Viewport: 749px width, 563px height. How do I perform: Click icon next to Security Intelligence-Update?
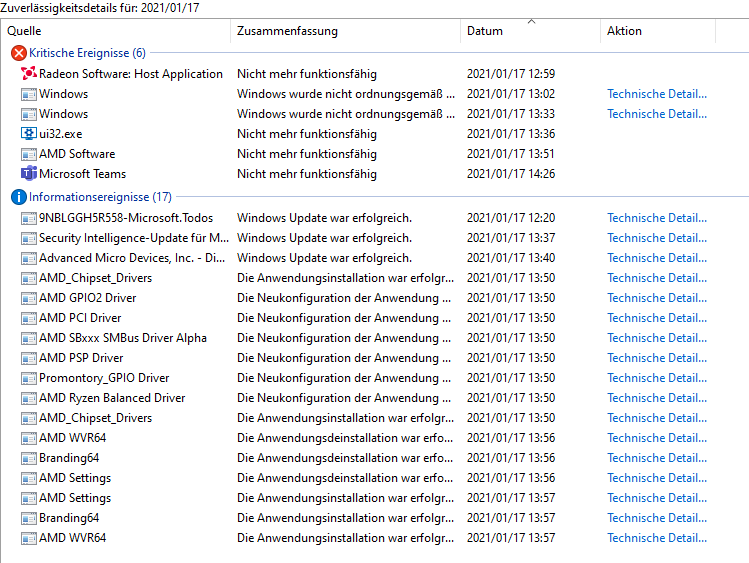(29, 238)
